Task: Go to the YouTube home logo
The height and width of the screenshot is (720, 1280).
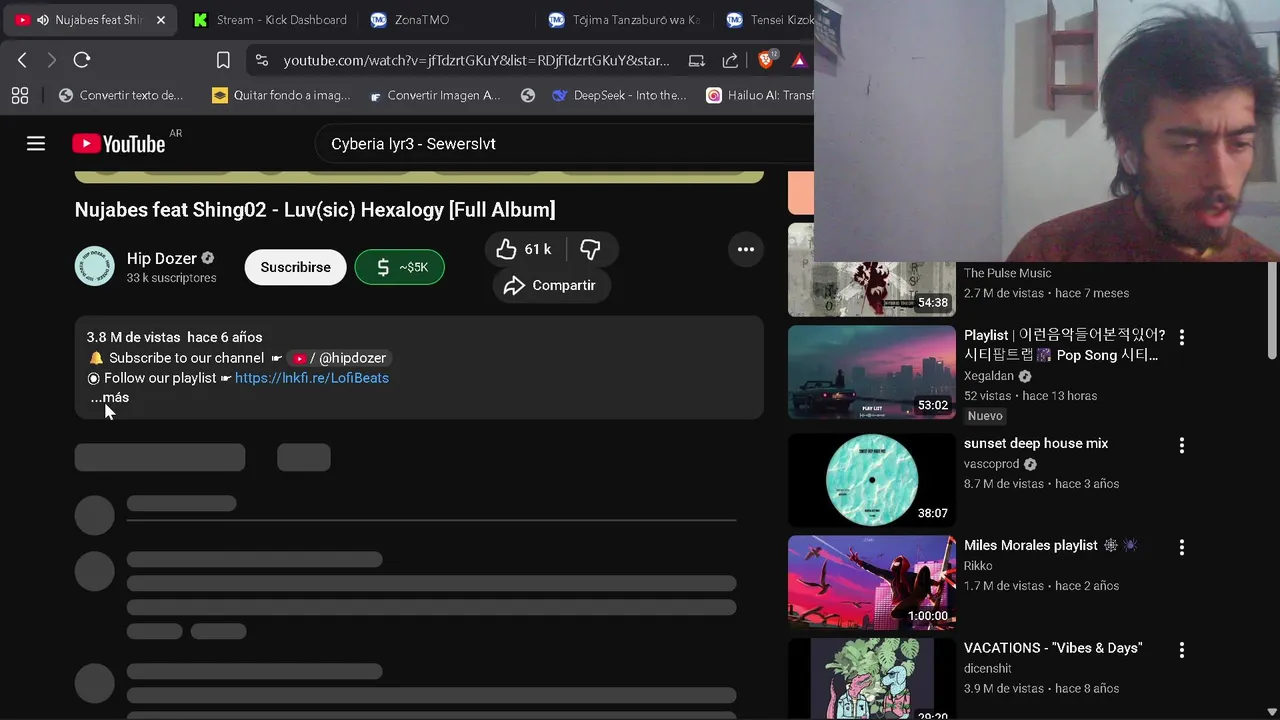Action: click(118, 144)
